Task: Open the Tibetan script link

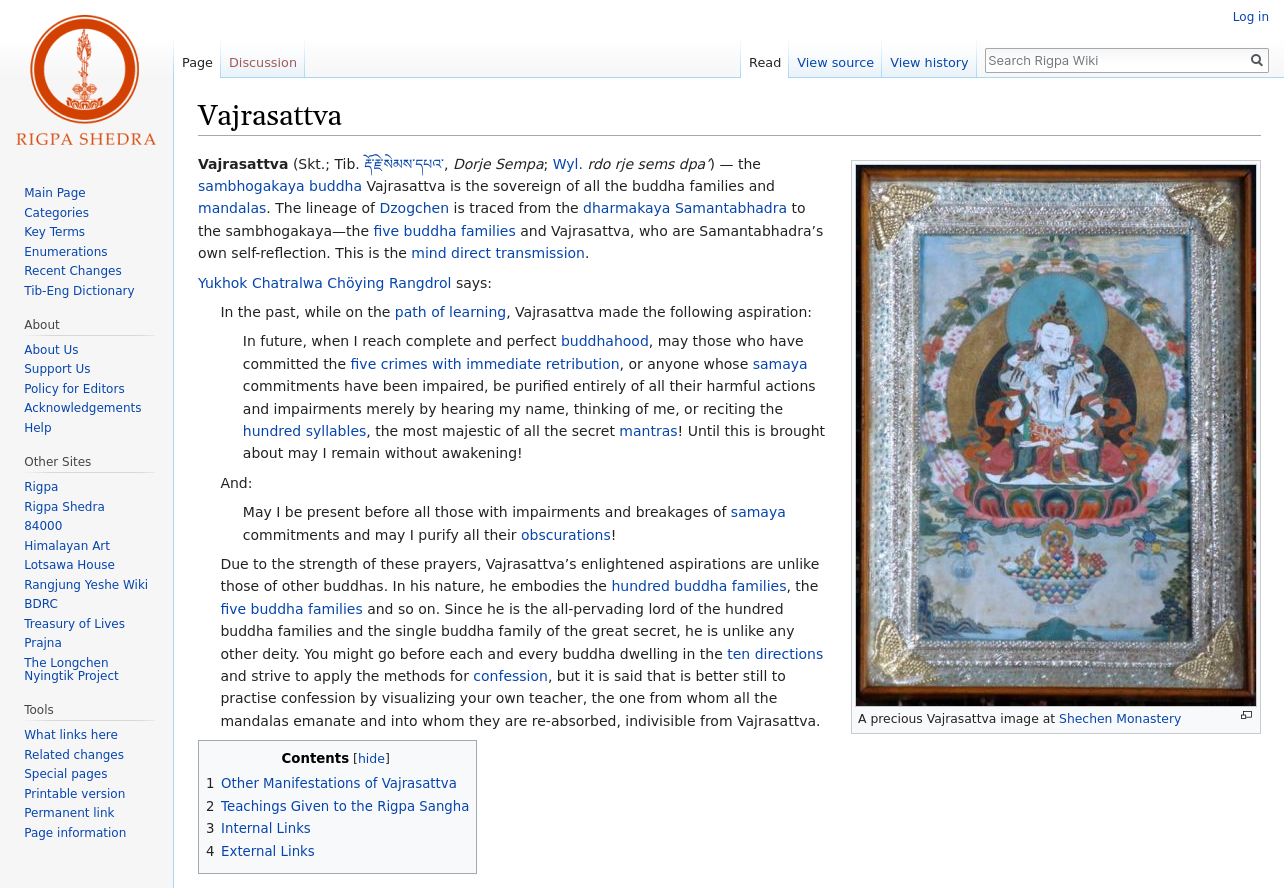Action: [x=404, y=164]
